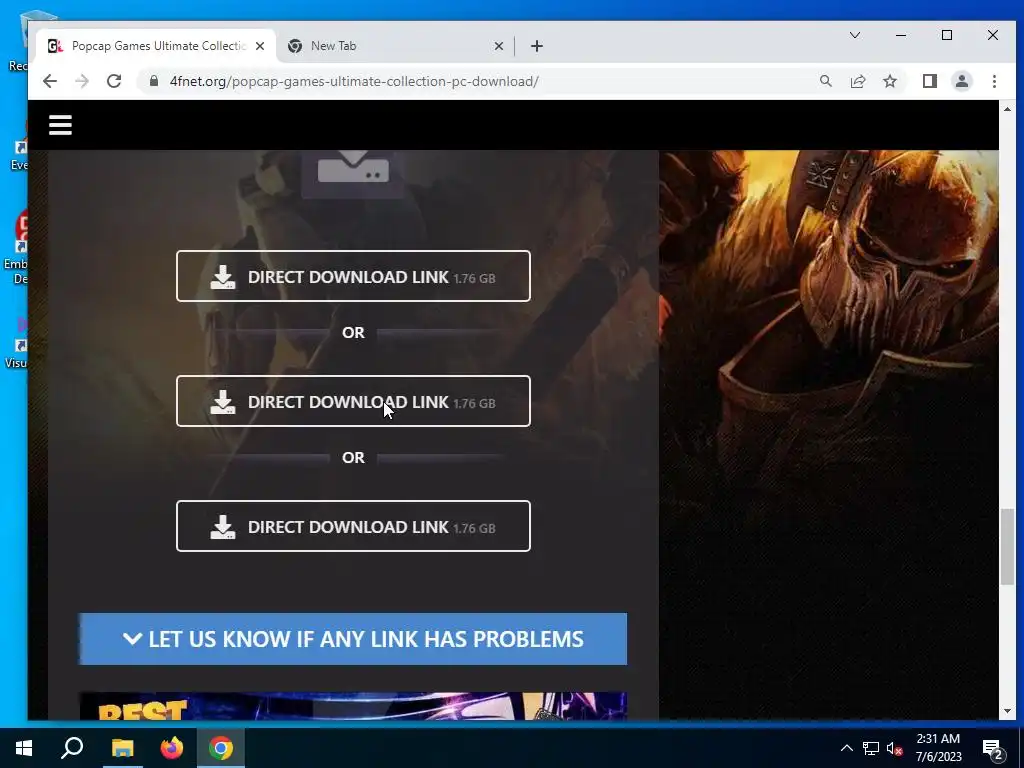Open the network status tray icon

(x=871, y=748)
